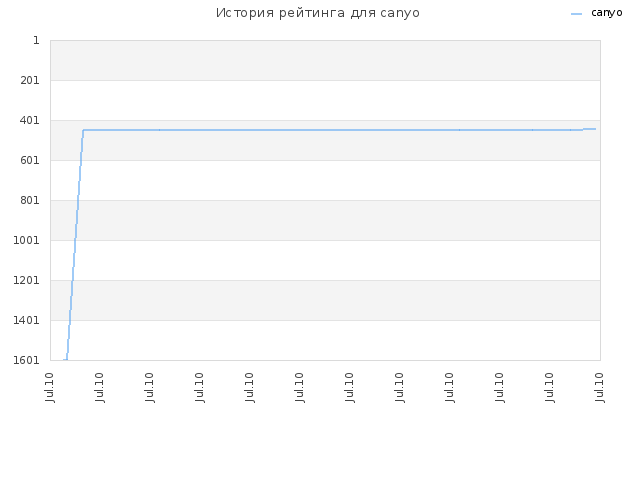Click the white band between 1001 and 1201
640x480 pixels.
325,260
